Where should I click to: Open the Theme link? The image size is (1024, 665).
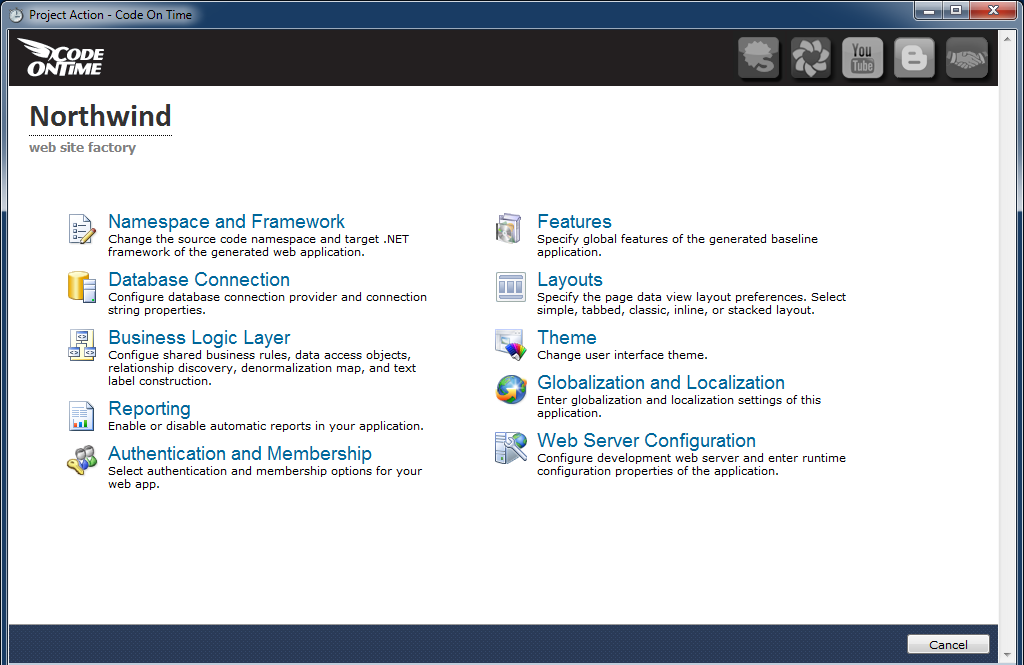click(x=567, y=338)
